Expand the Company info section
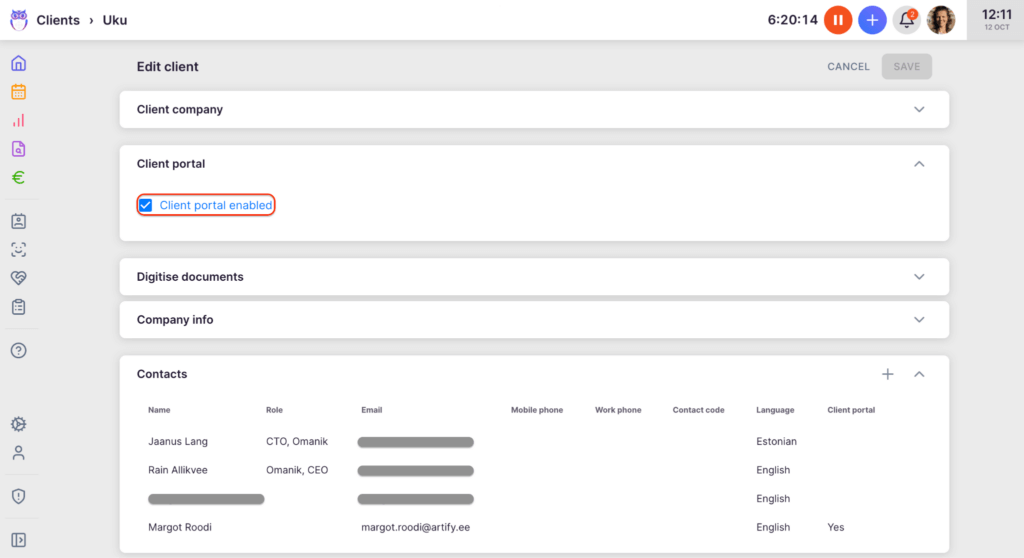1024x558 pixels. [x=919, y=320]
